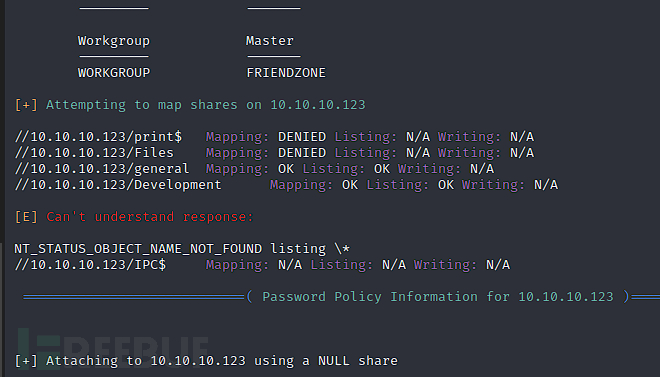This screenshot has height=377, width=660.
Task: Click the 'listing \*' text
Action: (310, 249)
